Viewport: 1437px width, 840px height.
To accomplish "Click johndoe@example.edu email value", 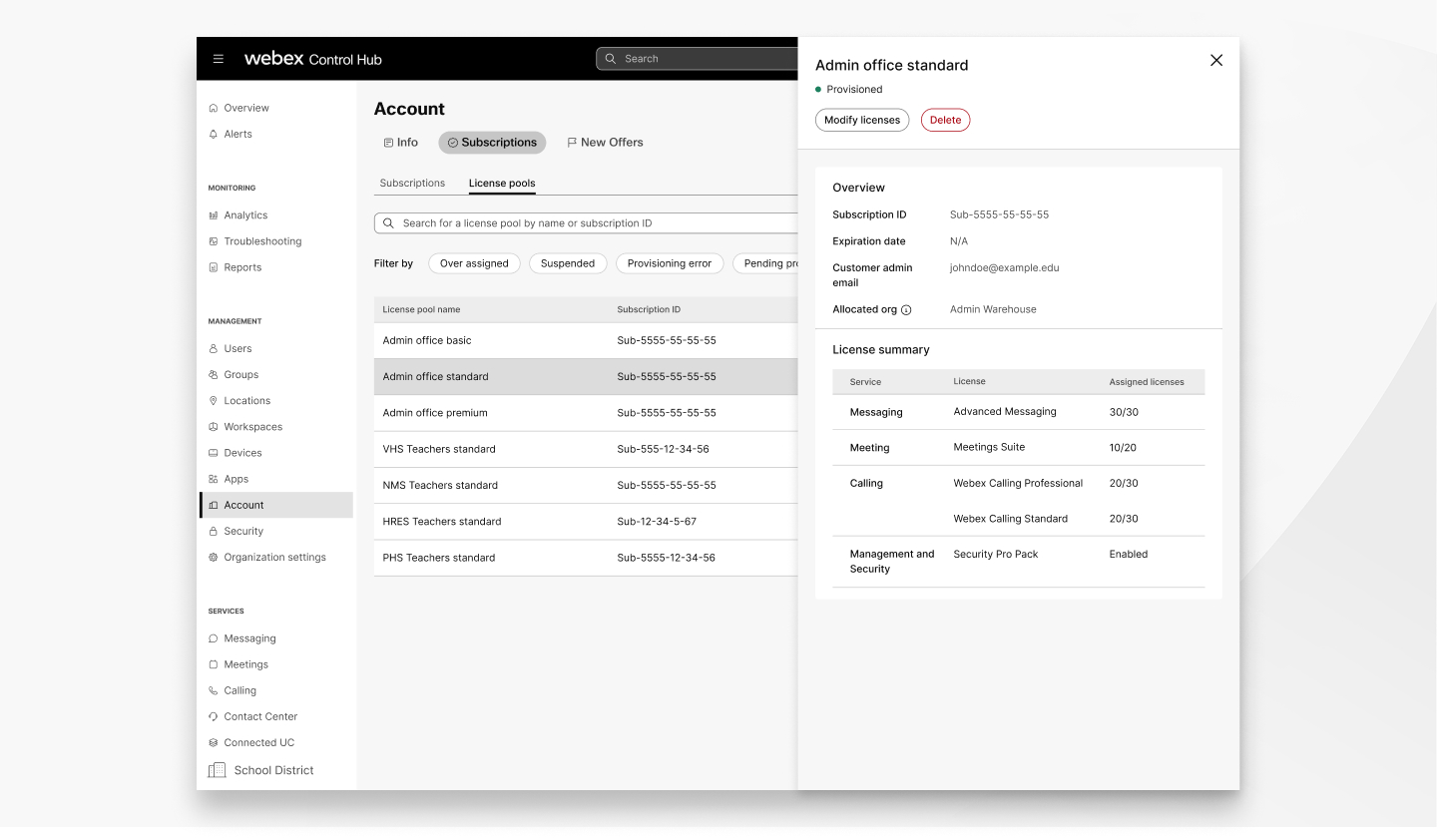I will click(x=1004, y=267).
